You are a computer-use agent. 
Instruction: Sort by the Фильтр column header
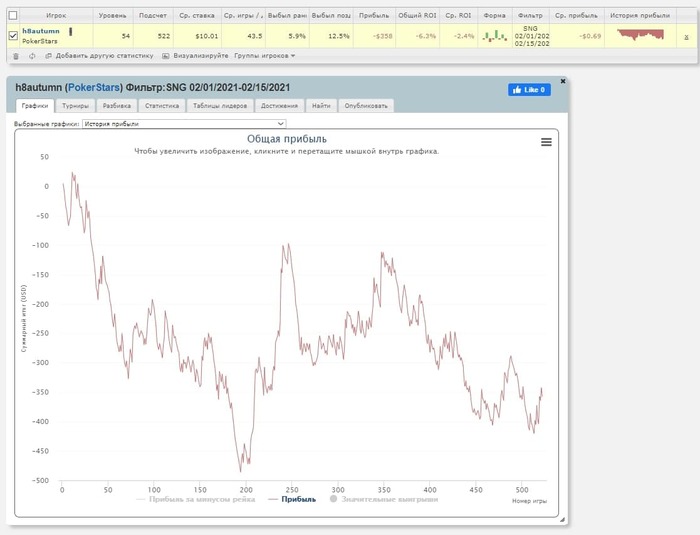coord(530,16)
